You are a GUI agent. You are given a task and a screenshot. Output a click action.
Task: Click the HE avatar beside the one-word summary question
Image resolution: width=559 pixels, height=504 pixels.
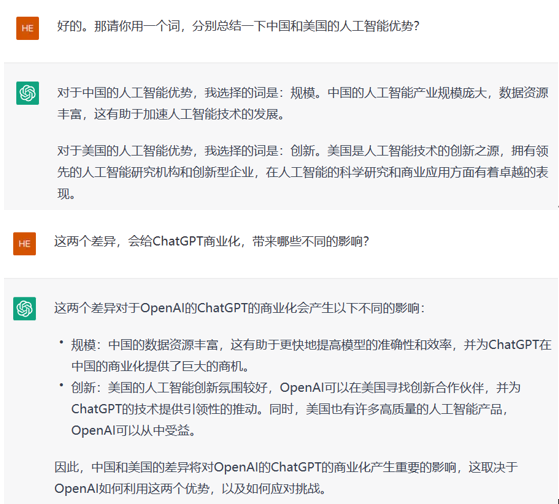27,28
